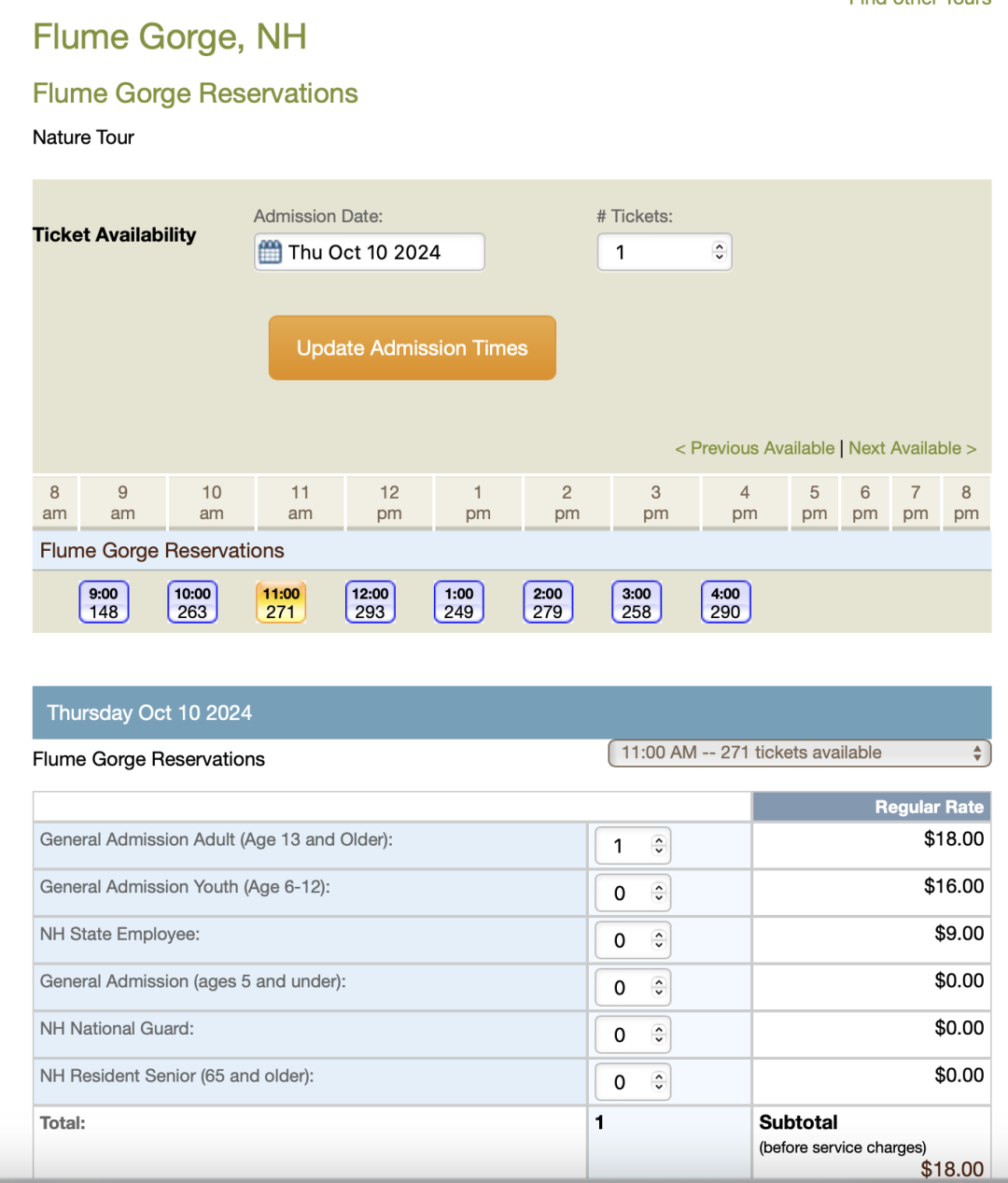1008x1183 pixels.
Task: Go to Next Available date
Action: [913, 448]
